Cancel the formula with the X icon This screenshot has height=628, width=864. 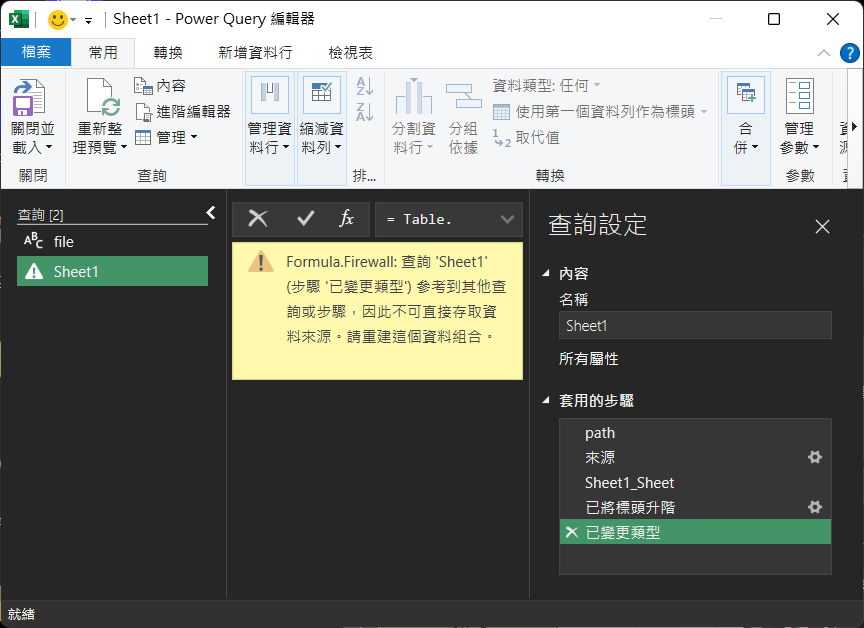(258, 219)
